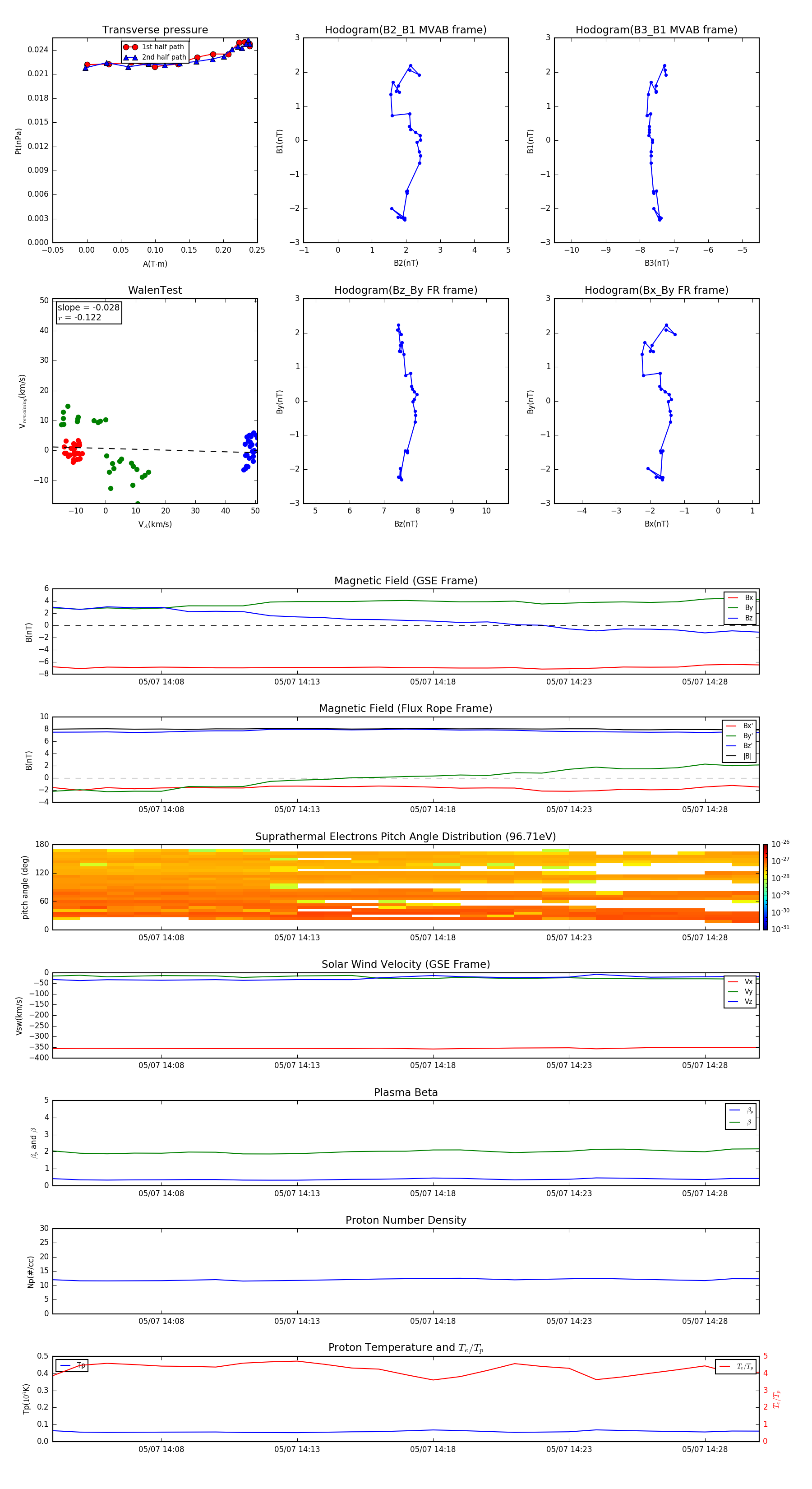Click the Magnetic Field (Flux Rope Frame) title

(x=406, y=709)
